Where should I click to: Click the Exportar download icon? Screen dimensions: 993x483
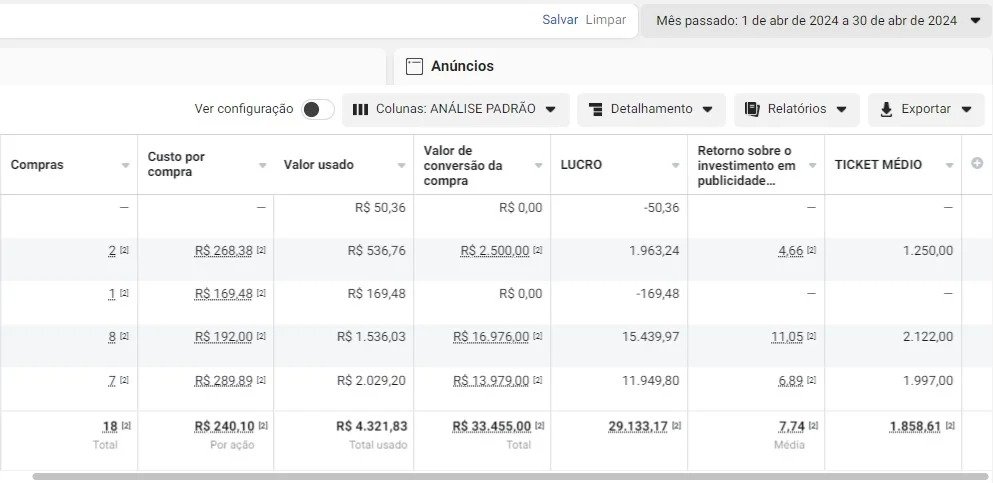[x=886, y=109]
